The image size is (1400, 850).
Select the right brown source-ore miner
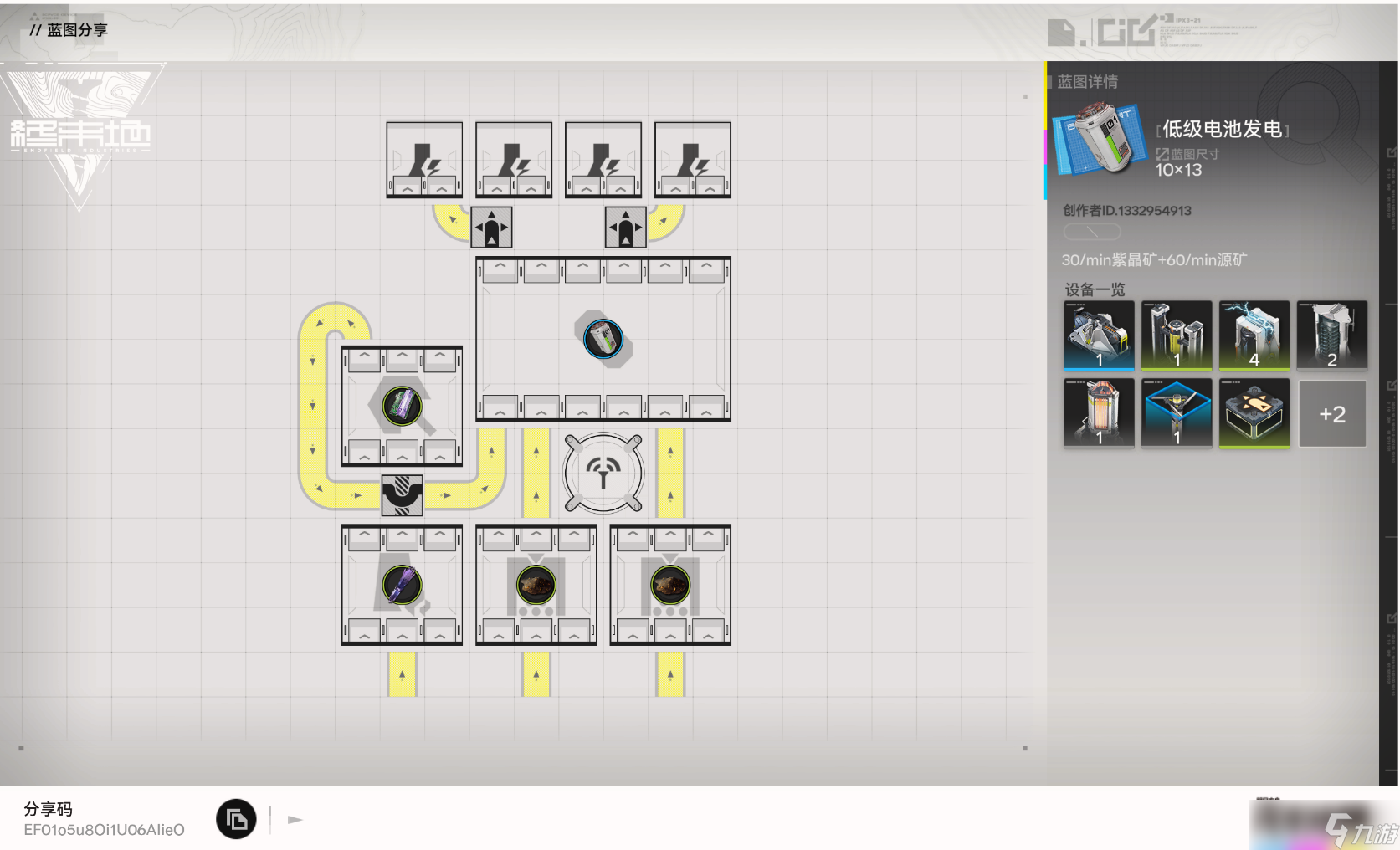[670, 585]
